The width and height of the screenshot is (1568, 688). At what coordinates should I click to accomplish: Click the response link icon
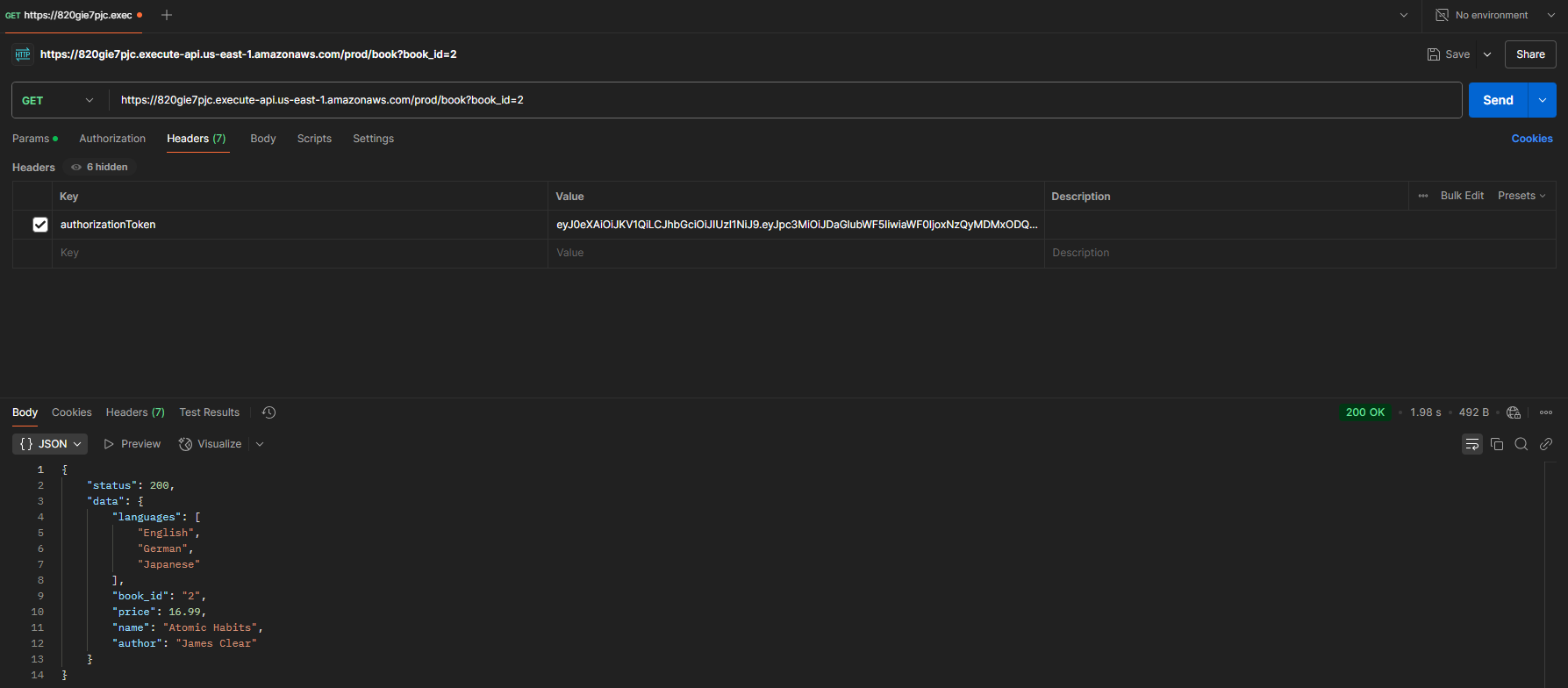tap(1546, 444)
